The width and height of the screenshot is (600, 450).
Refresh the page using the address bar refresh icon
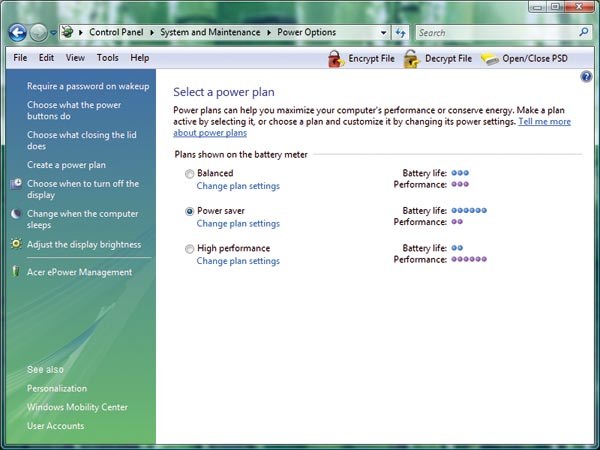click(401, 33)
